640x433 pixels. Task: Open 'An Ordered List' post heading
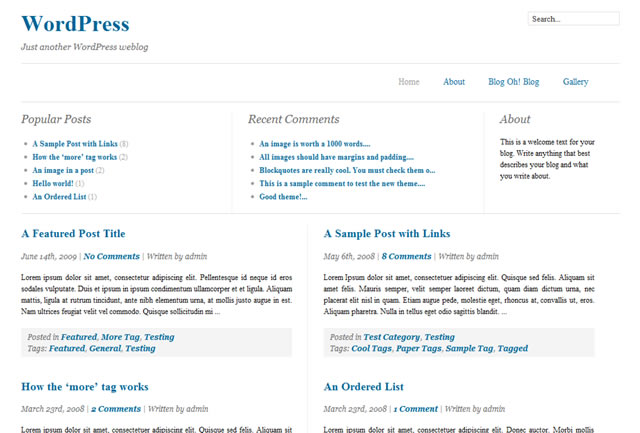point(364,386)
